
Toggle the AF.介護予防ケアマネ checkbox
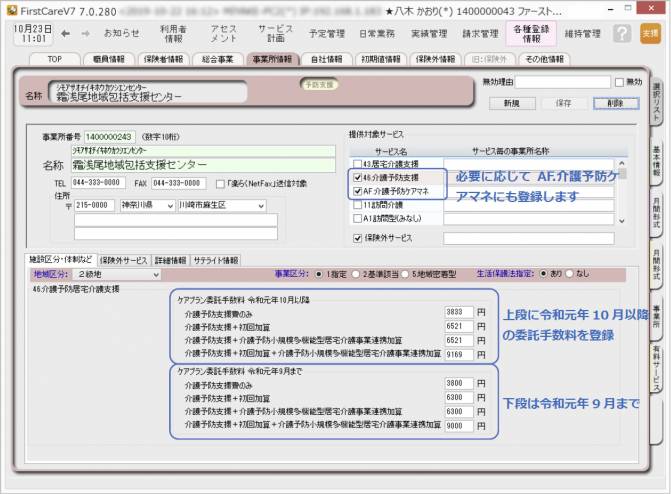(358, 190)
